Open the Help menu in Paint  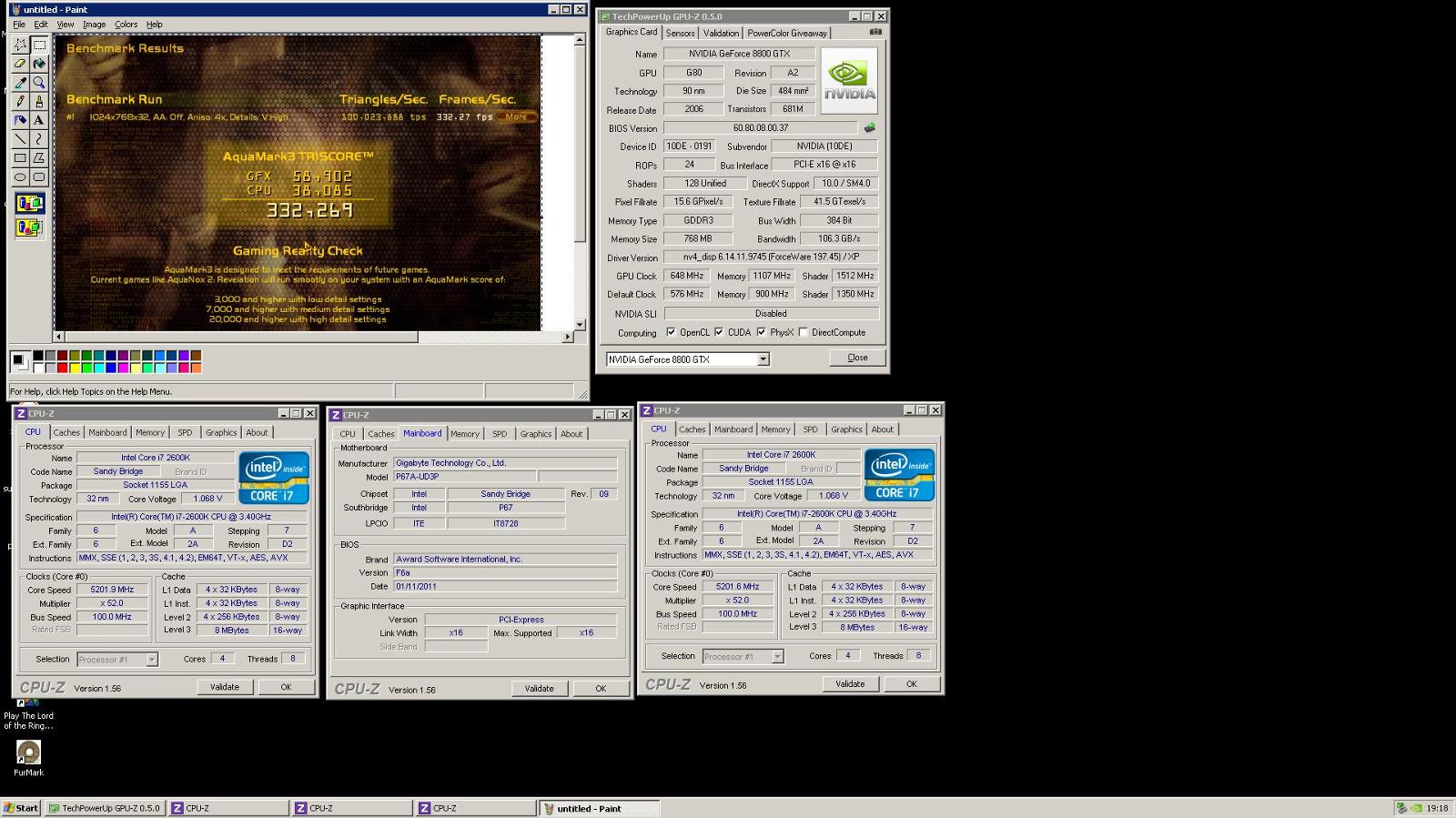pyautogui.click(x=155, y=25)
